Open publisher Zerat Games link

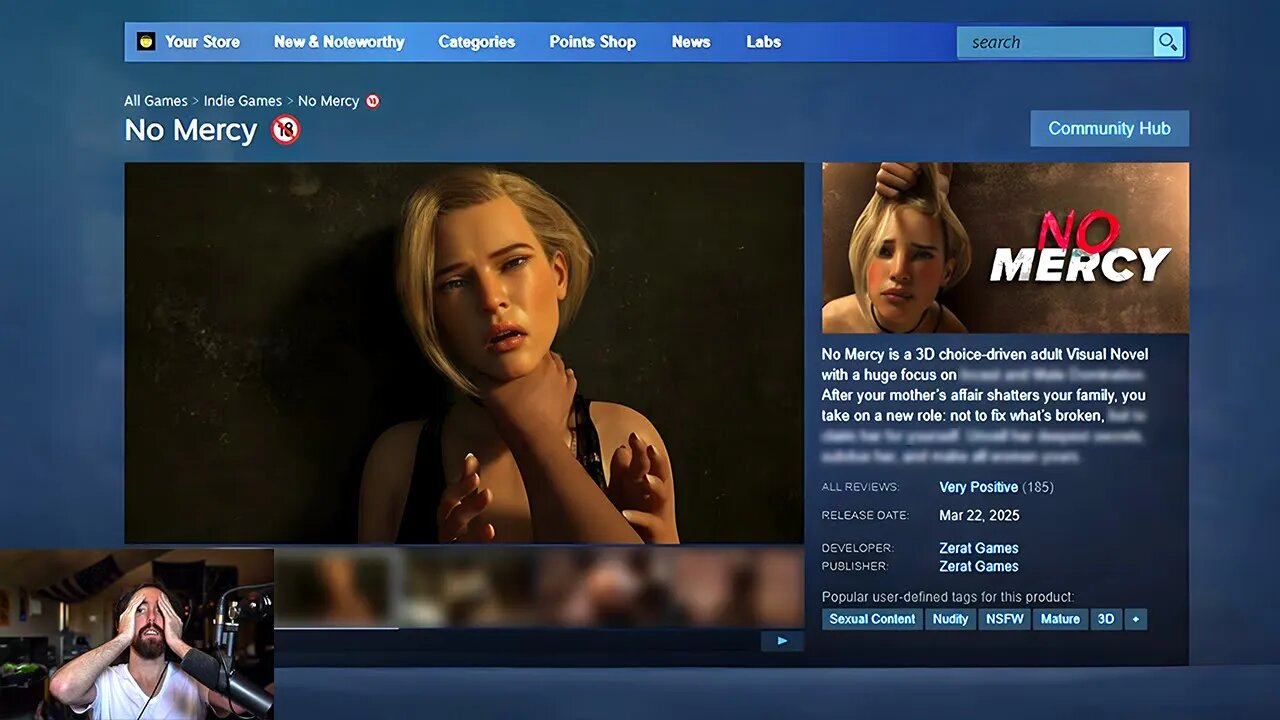point(979,566)
